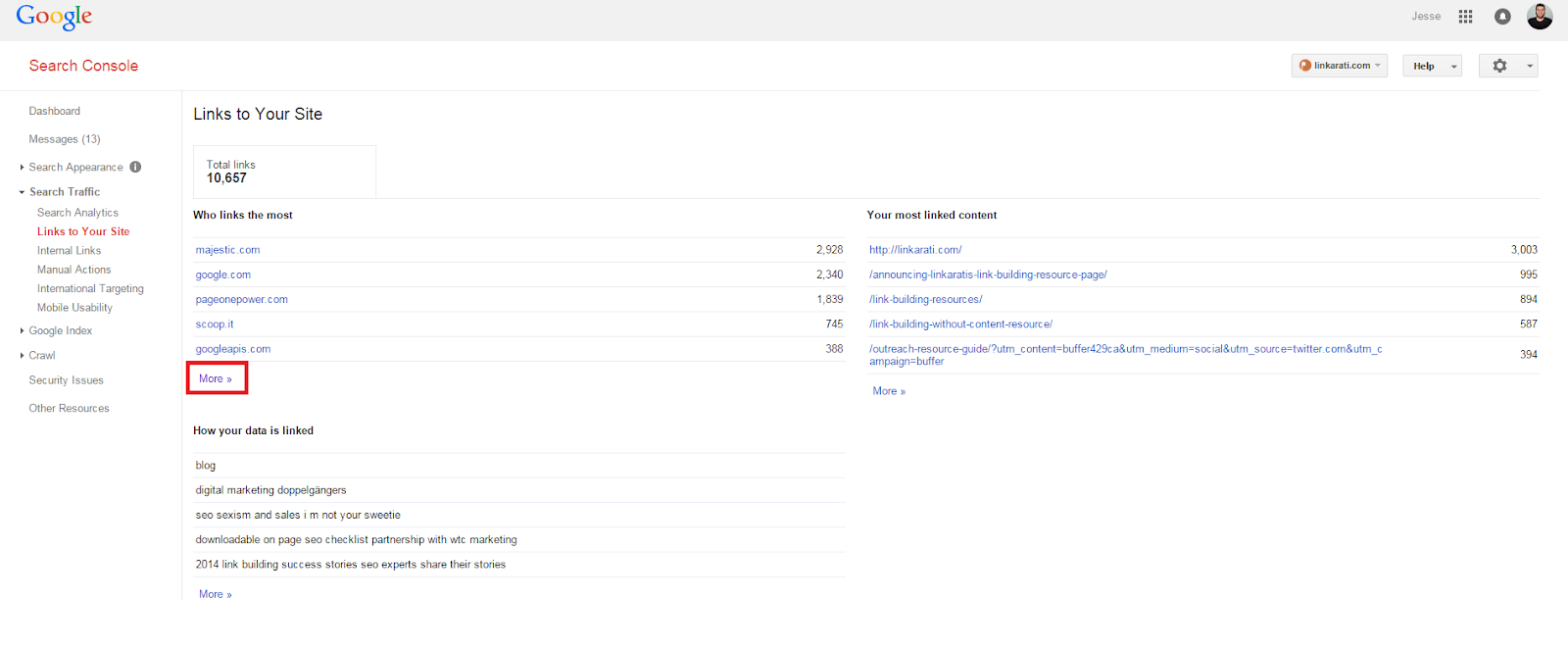Image resolution: width=1568 pixels, height=649 pixels.
Task: Click More under How your data is linked
Action: coord(216,594)
